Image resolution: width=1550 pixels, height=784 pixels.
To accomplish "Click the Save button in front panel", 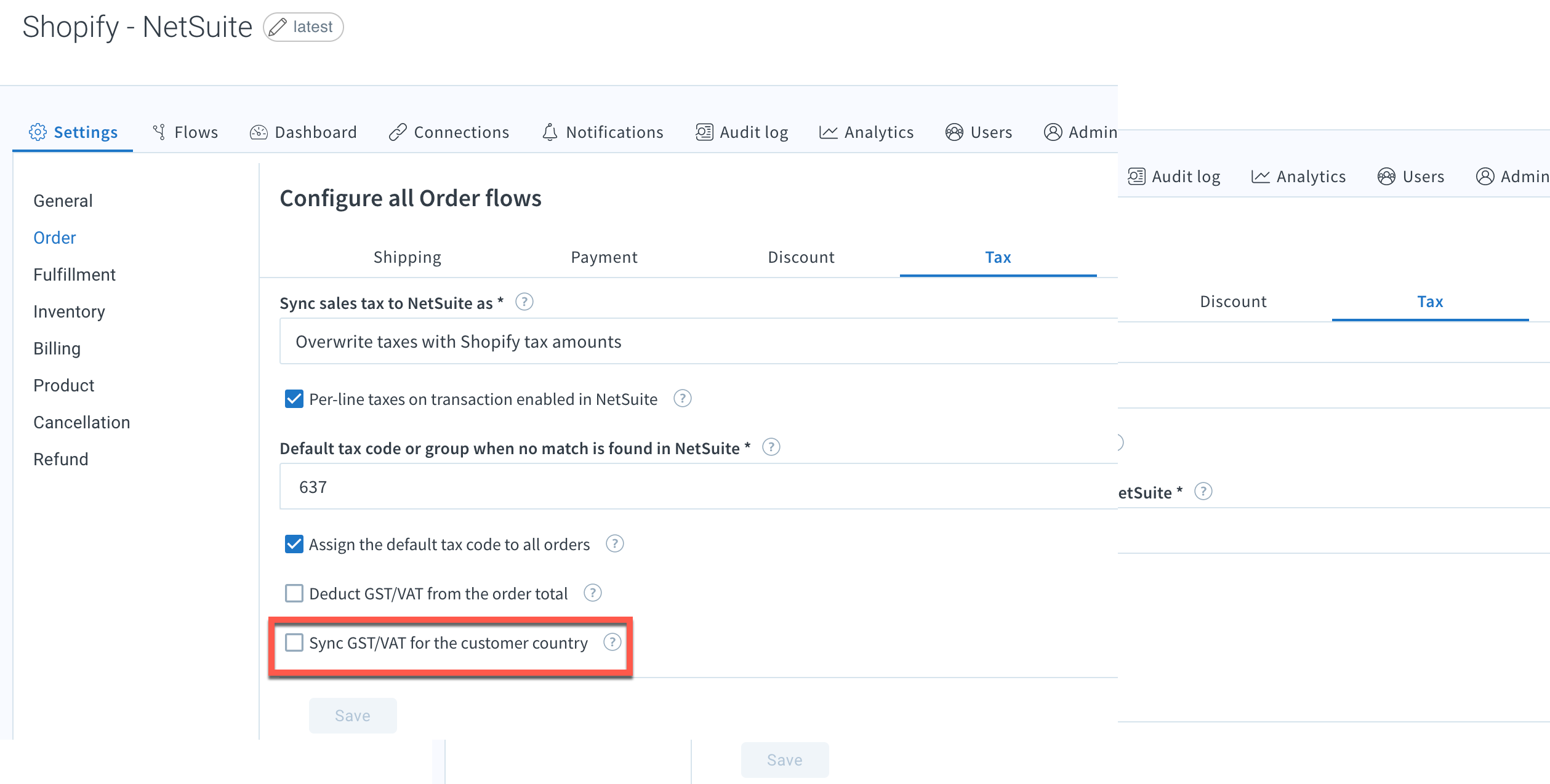I will pos(353,716).
